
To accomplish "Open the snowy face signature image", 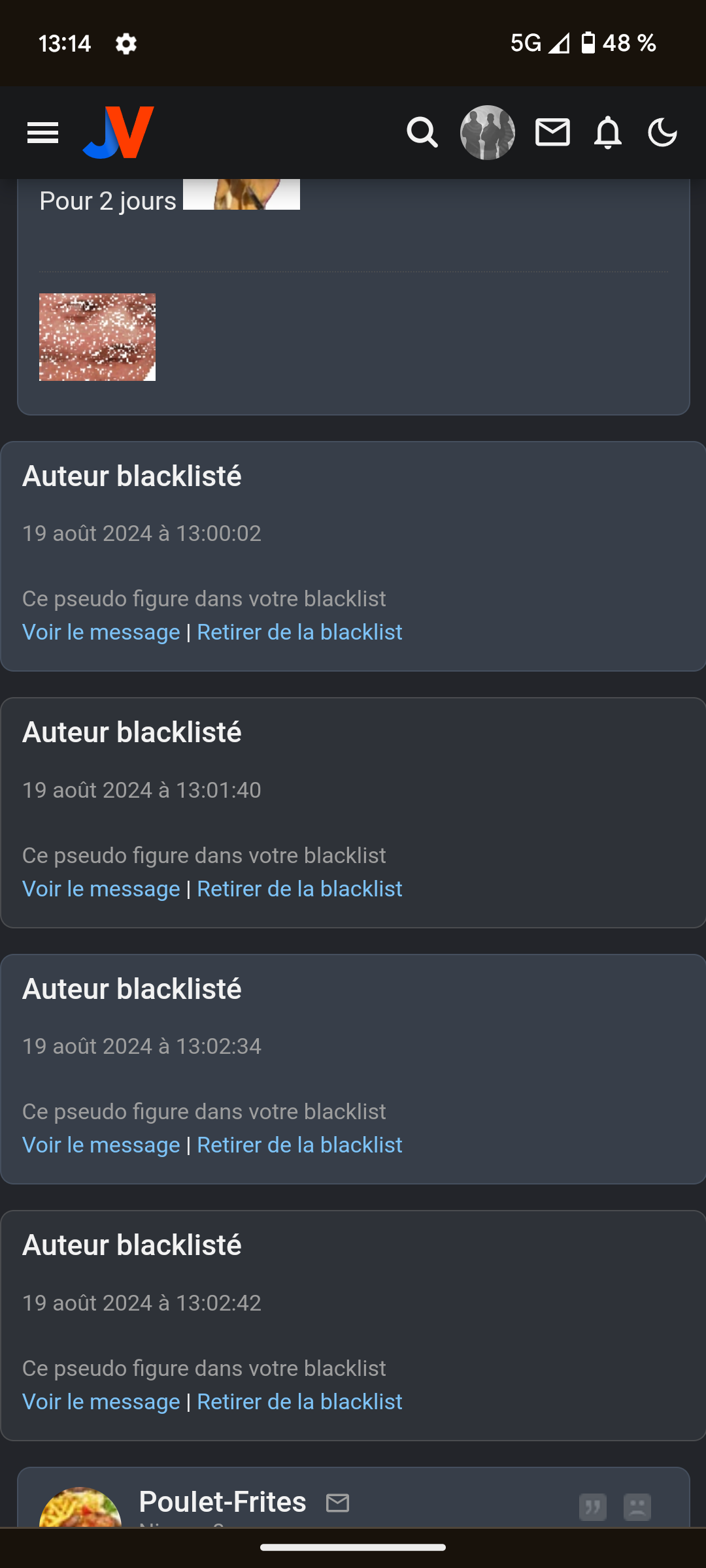I will pyautogui.click(x=97, y=337).
